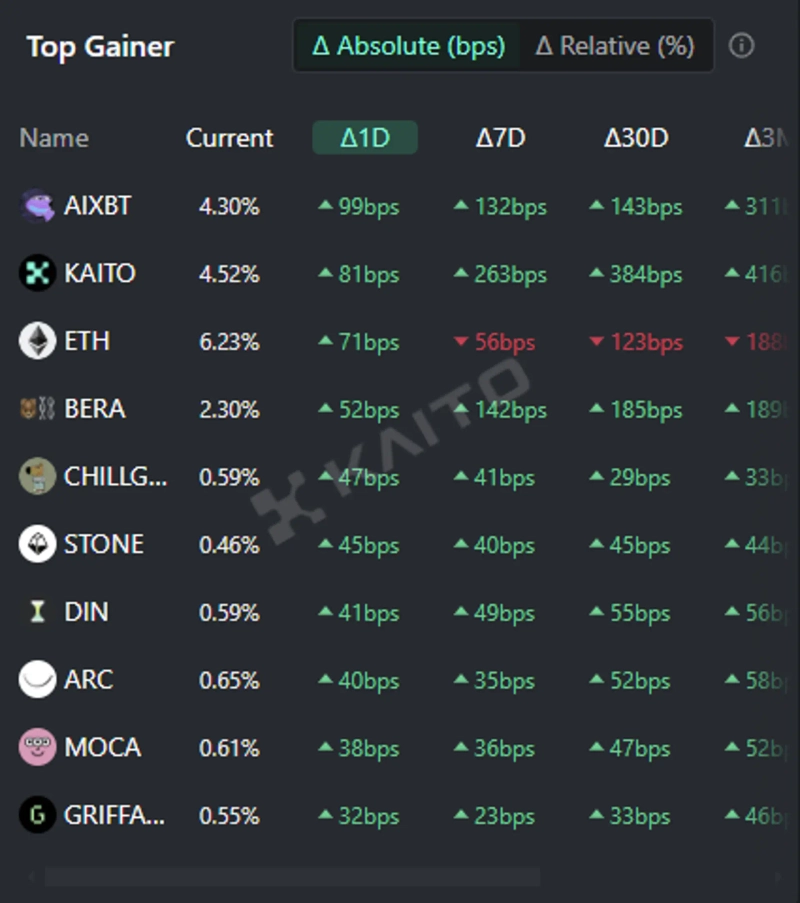Click the ETH diamond icon
This screenshot has width=800, height=903.
click(x=37, y=341)
